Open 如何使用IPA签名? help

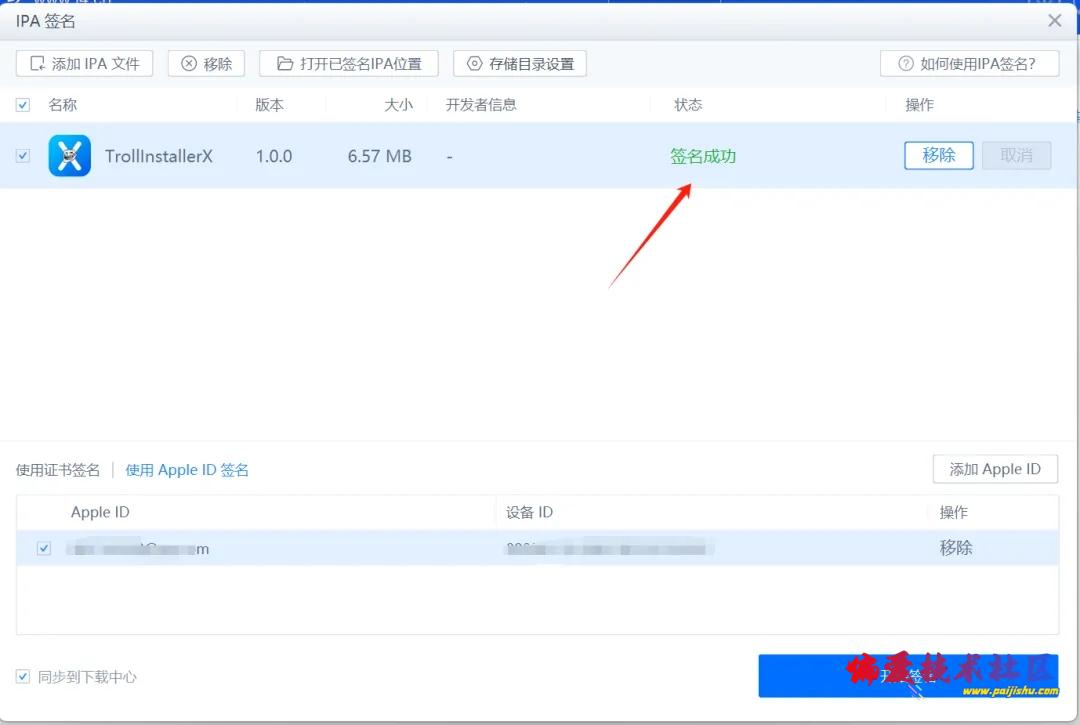click(969, 63)
